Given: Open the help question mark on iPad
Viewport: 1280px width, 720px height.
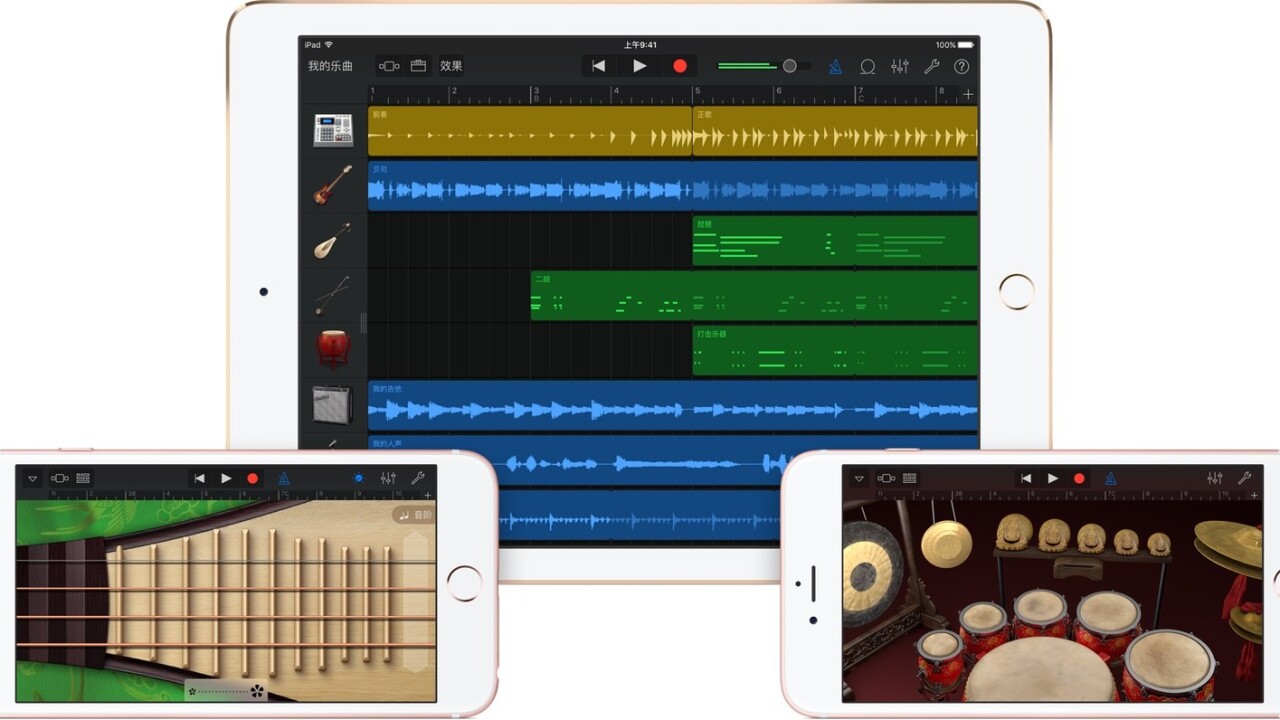Looking at the screenshot, I should [x=961, y=66].
